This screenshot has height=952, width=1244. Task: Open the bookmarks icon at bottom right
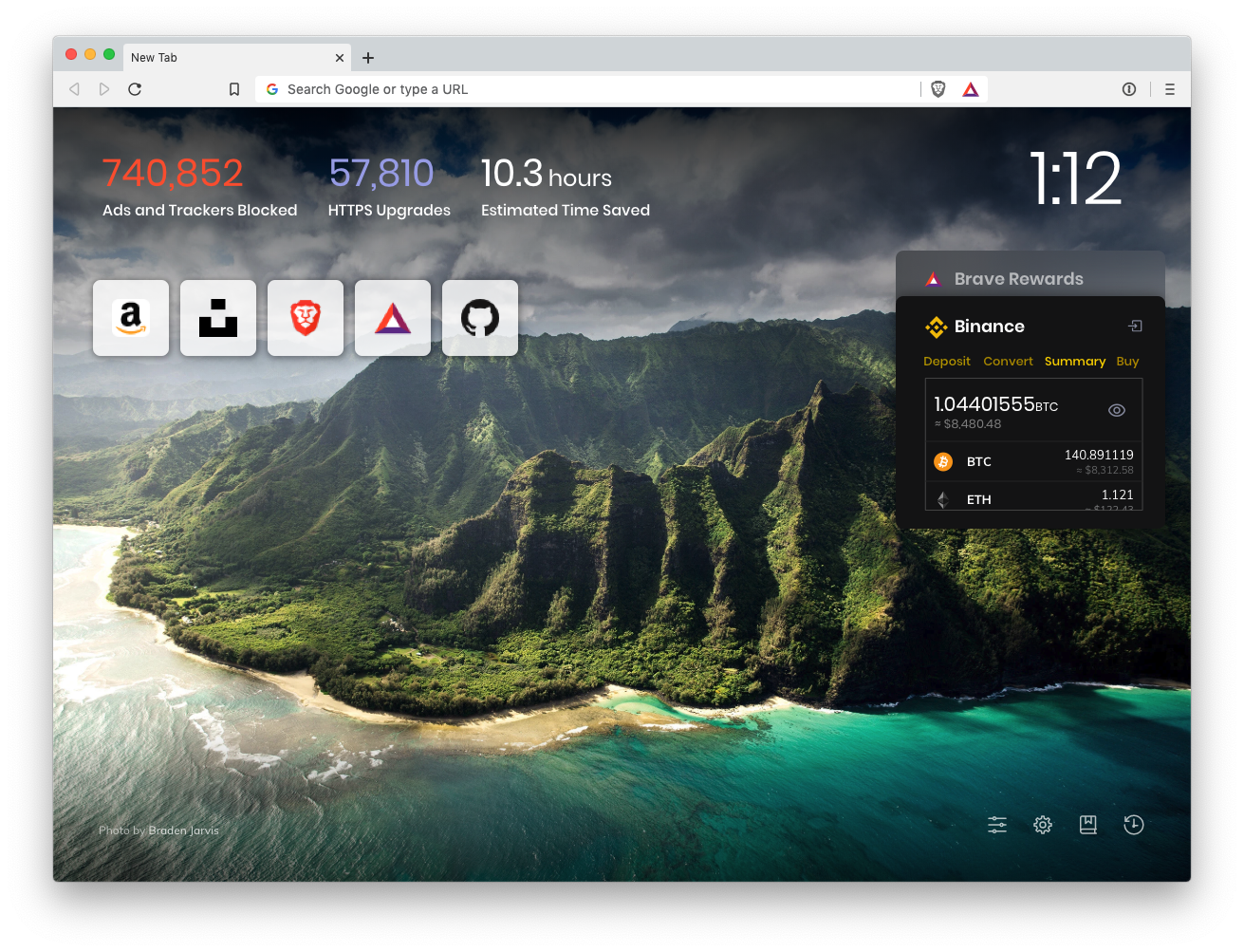tap(1088, 825)
